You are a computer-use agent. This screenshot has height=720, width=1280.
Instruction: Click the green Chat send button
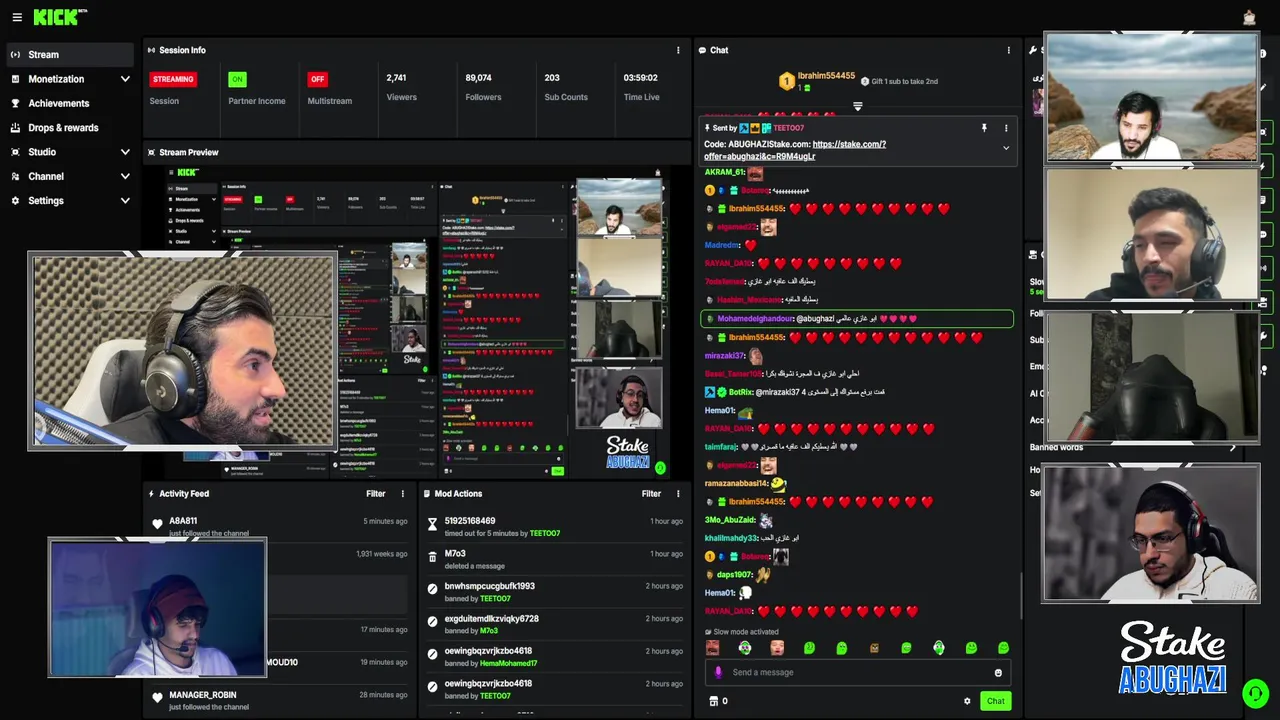coord(995,701)
